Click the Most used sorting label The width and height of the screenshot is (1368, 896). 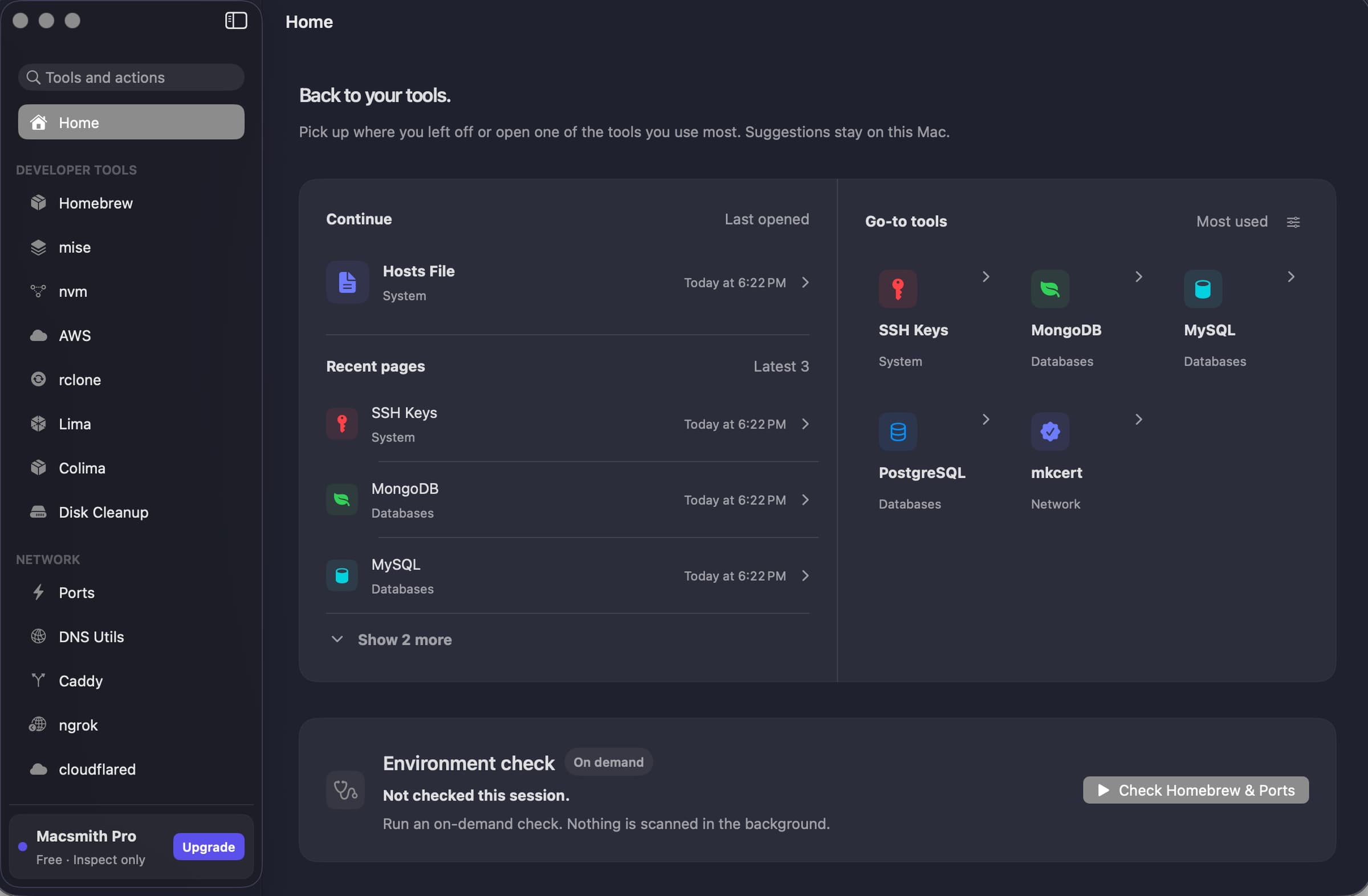1232,222
